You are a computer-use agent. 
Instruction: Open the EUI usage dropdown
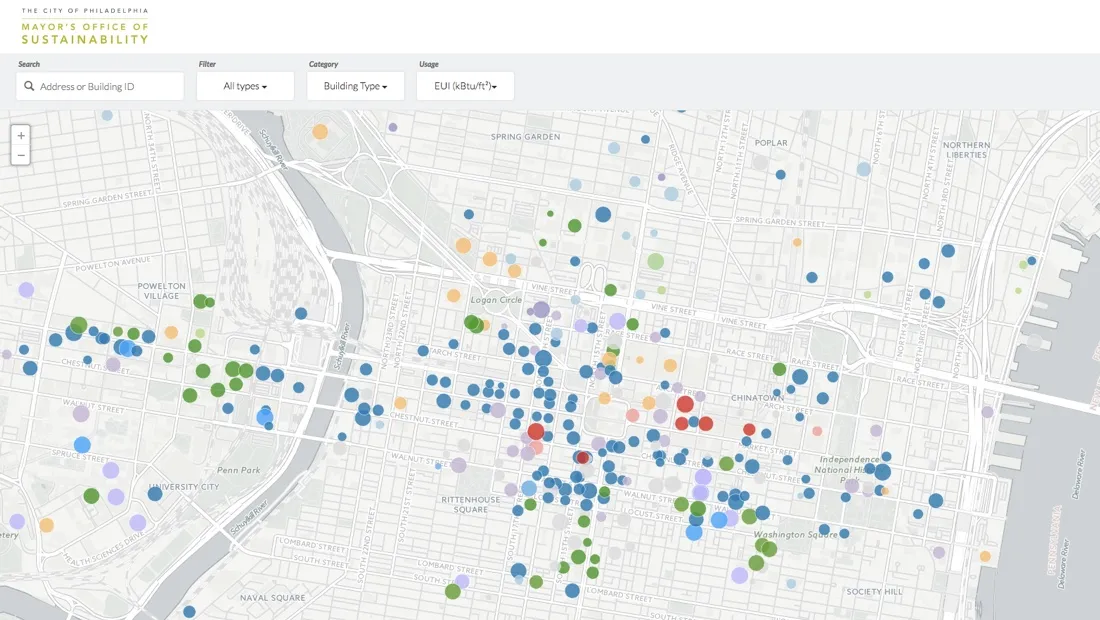[465, 86]
